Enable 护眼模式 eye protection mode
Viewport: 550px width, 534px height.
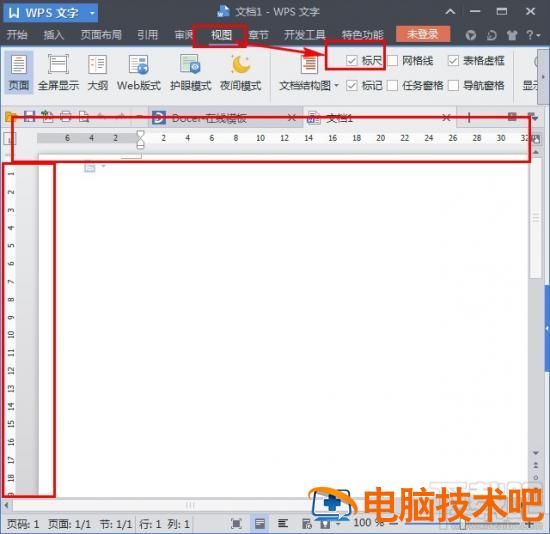point(190,72)
